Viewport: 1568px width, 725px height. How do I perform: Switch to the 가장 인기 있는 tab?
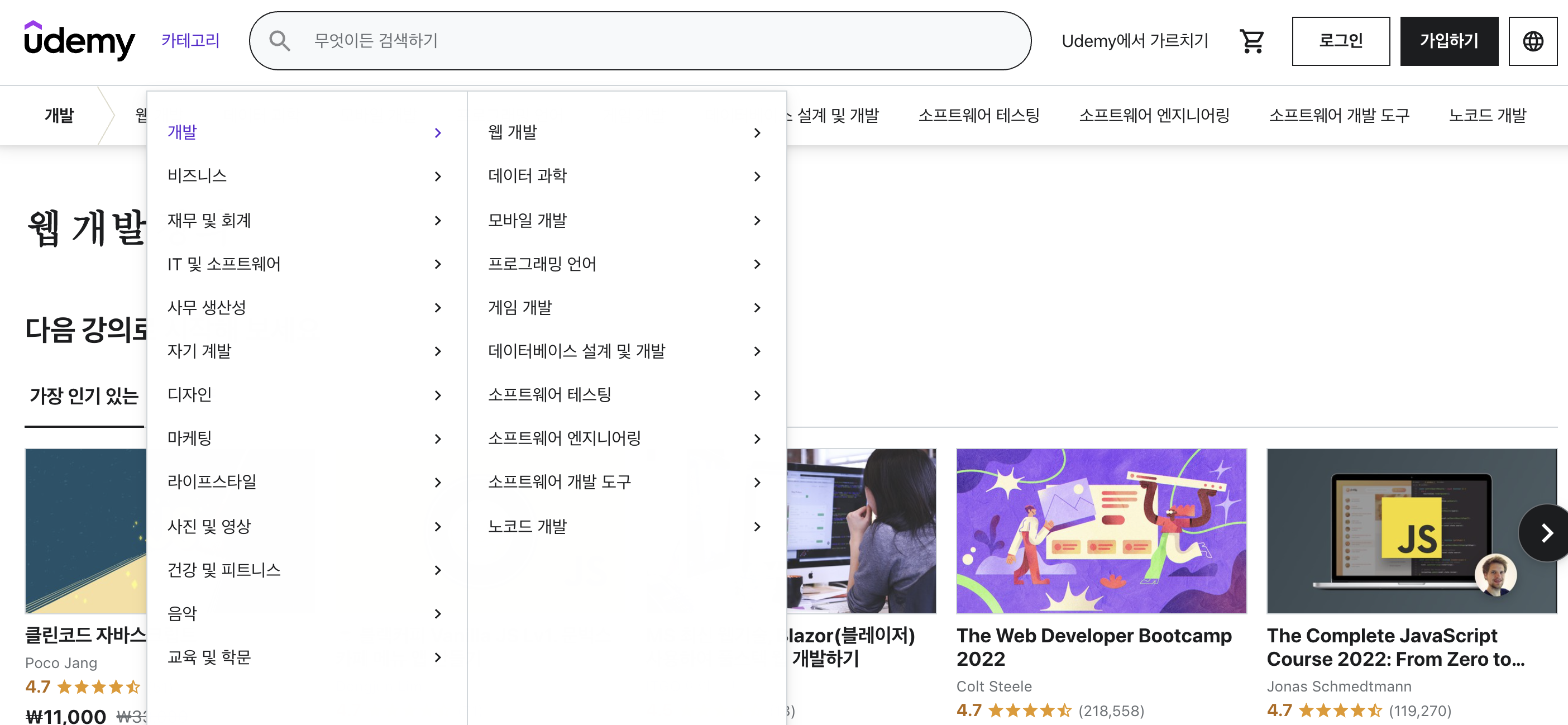pos(84,396)
